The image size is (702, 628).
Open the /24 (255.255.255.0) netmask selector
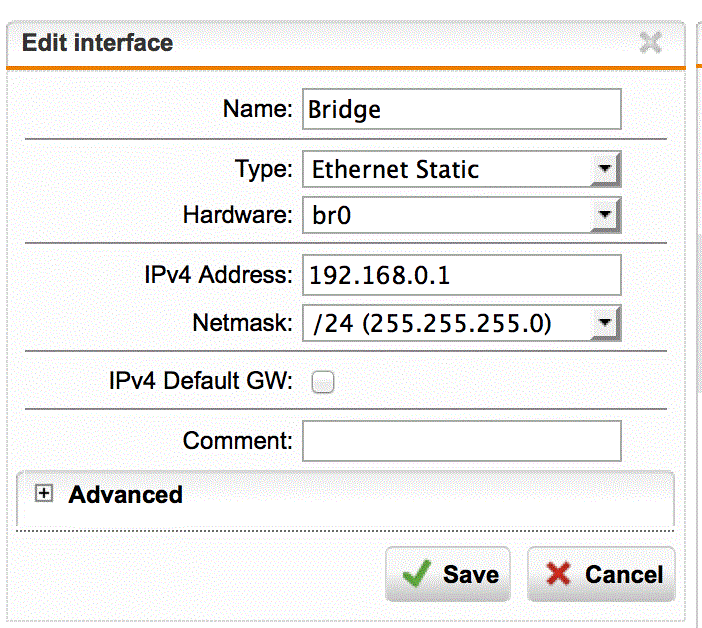click(x=462, y=323)
